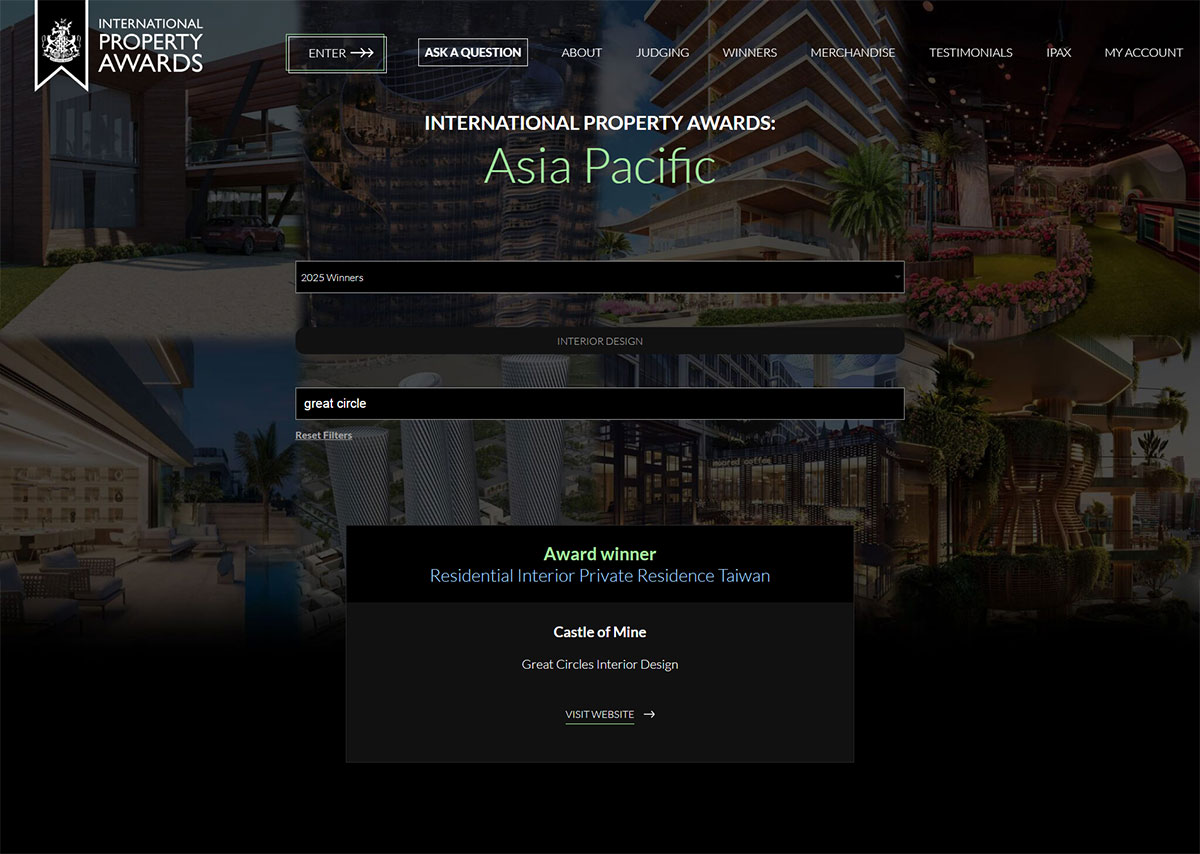Open the TESTIMONIALS page
1200x854 pixels.
(970, 52)
